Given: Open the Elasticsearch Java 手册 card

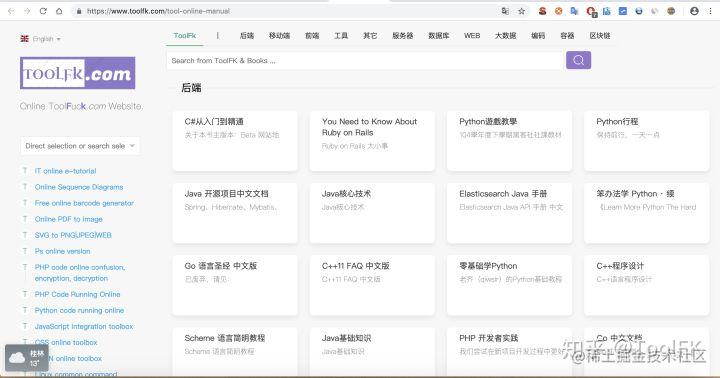Looking at the screenshot, I should [x=509, y=213].
